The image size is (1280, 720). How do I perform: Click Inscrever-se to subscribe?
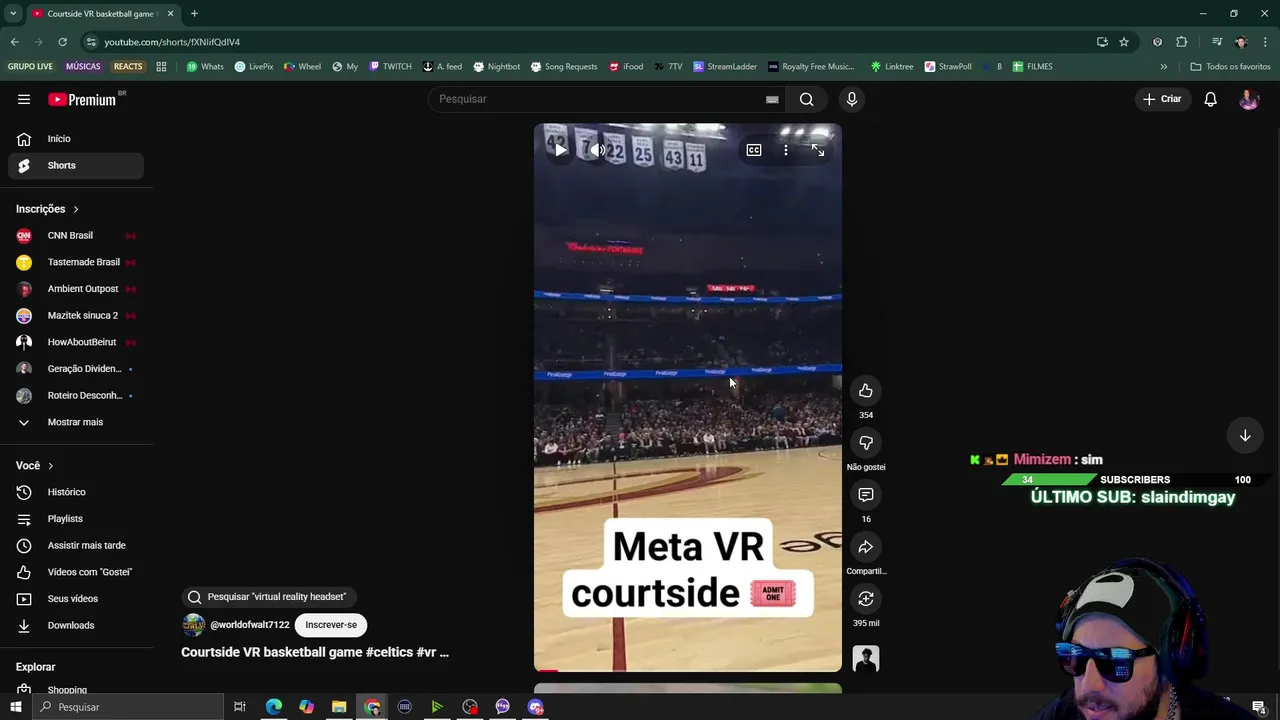coord(331,625)
